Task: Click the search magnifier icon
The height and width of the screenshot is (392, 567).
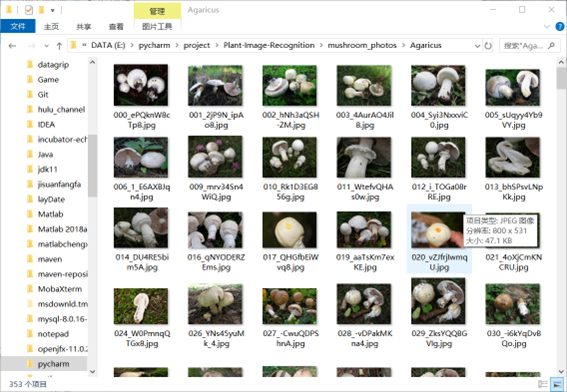Action: coord(551,46)
